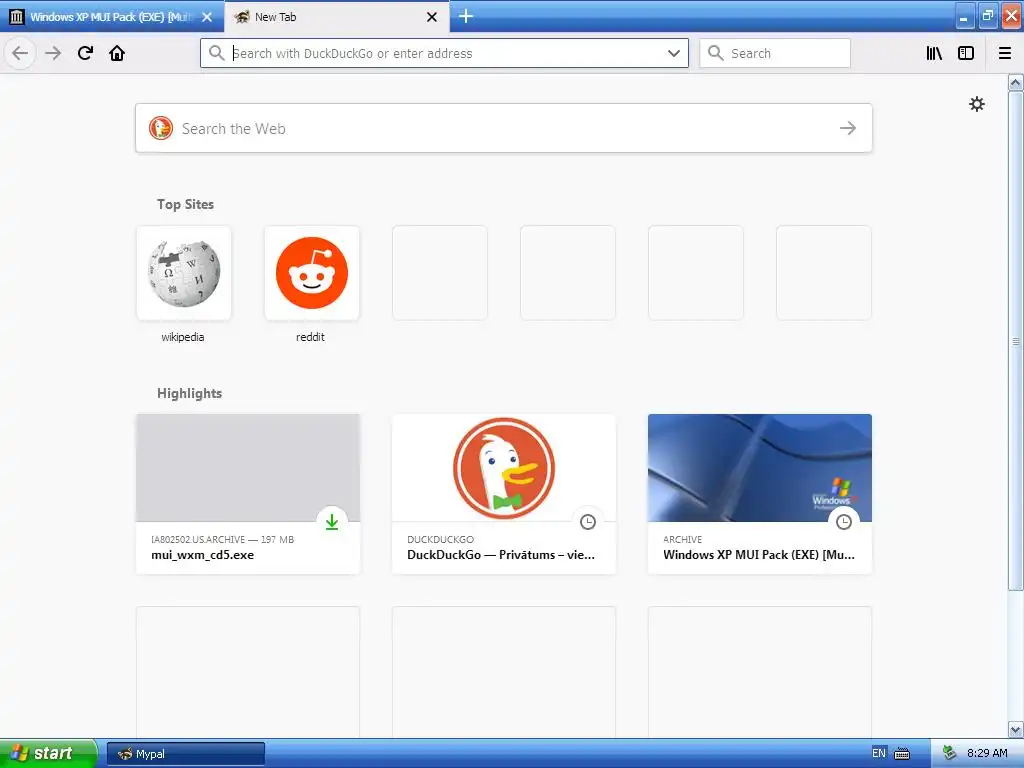Image resolution: width=1024 pixels, height=768 pixels.
Task: Select the New Tab tab
Action: pyautogui.click(x=336, y=17)
